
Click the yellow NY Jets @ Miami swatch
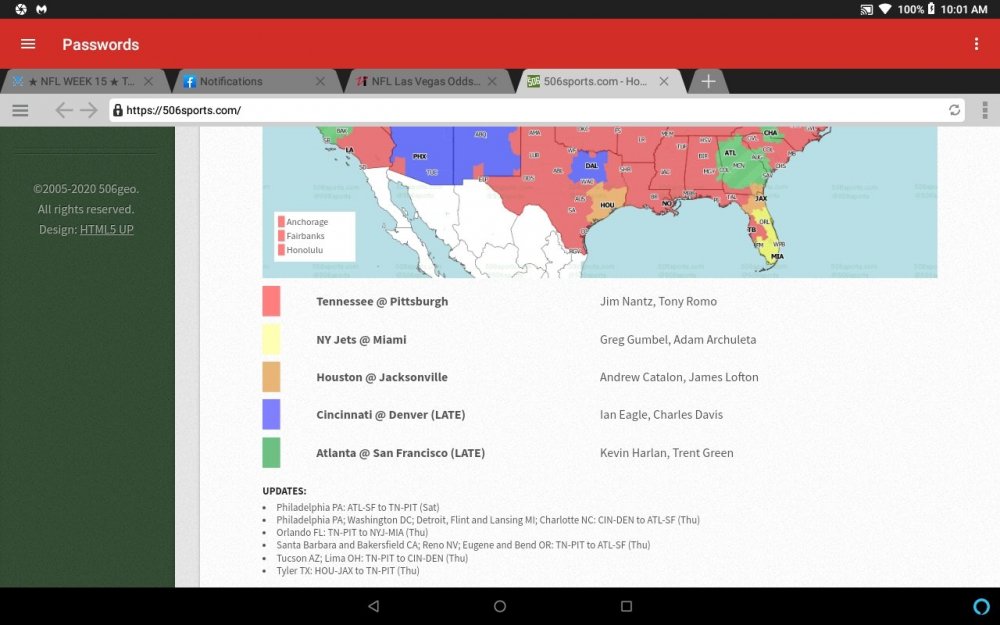(271, 339)
